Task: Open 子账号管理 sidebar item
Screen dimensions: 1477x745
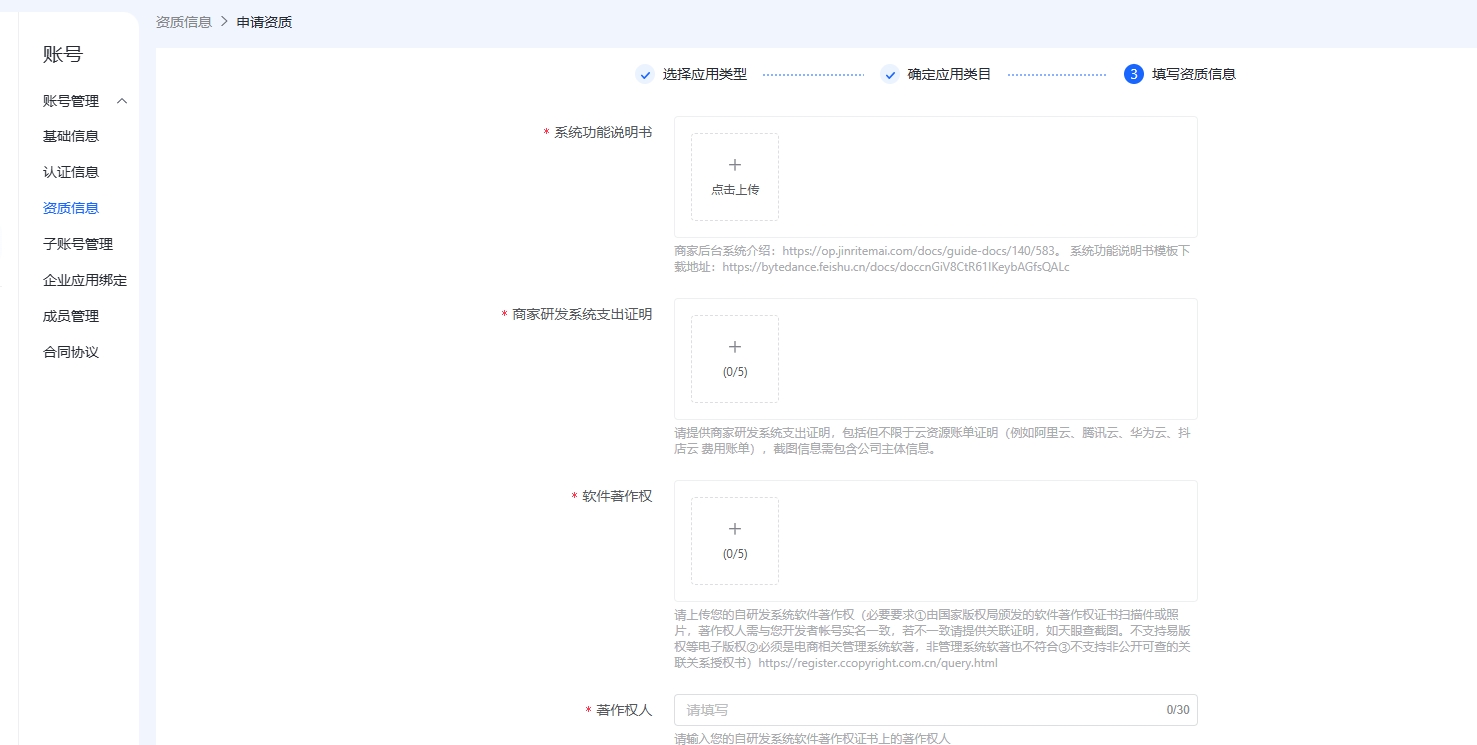Action: click(x=78, y=244)
